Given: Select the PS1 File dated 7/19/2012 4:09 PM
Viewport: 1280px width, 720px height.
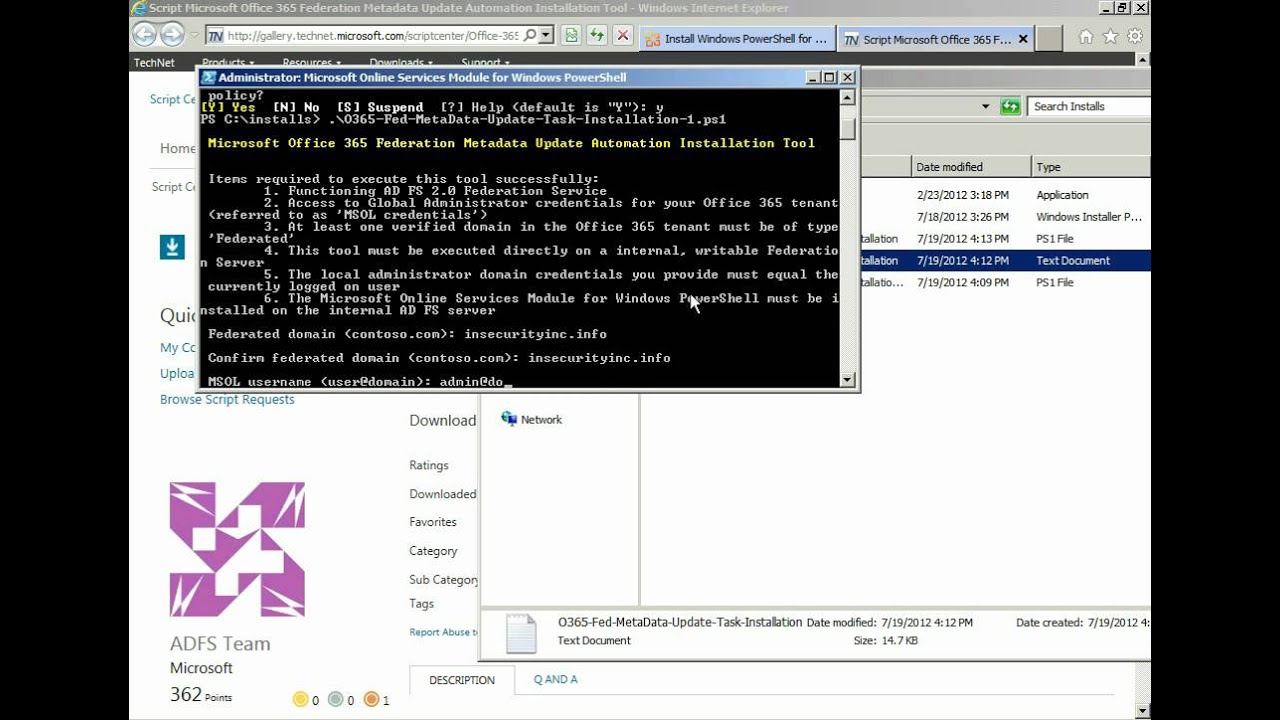Looking at the screenshot, I should [1004, 283].
